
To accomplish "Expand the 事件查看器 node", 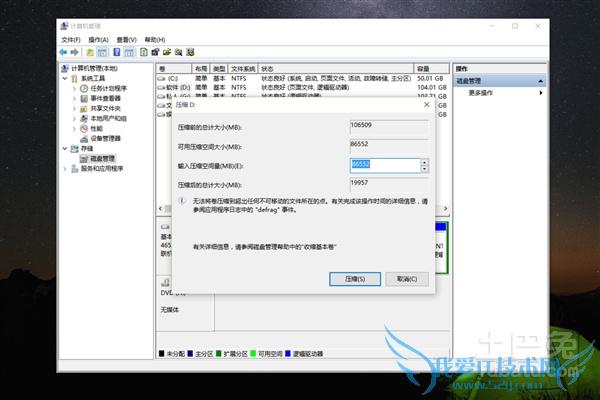I will pos(74,98).
